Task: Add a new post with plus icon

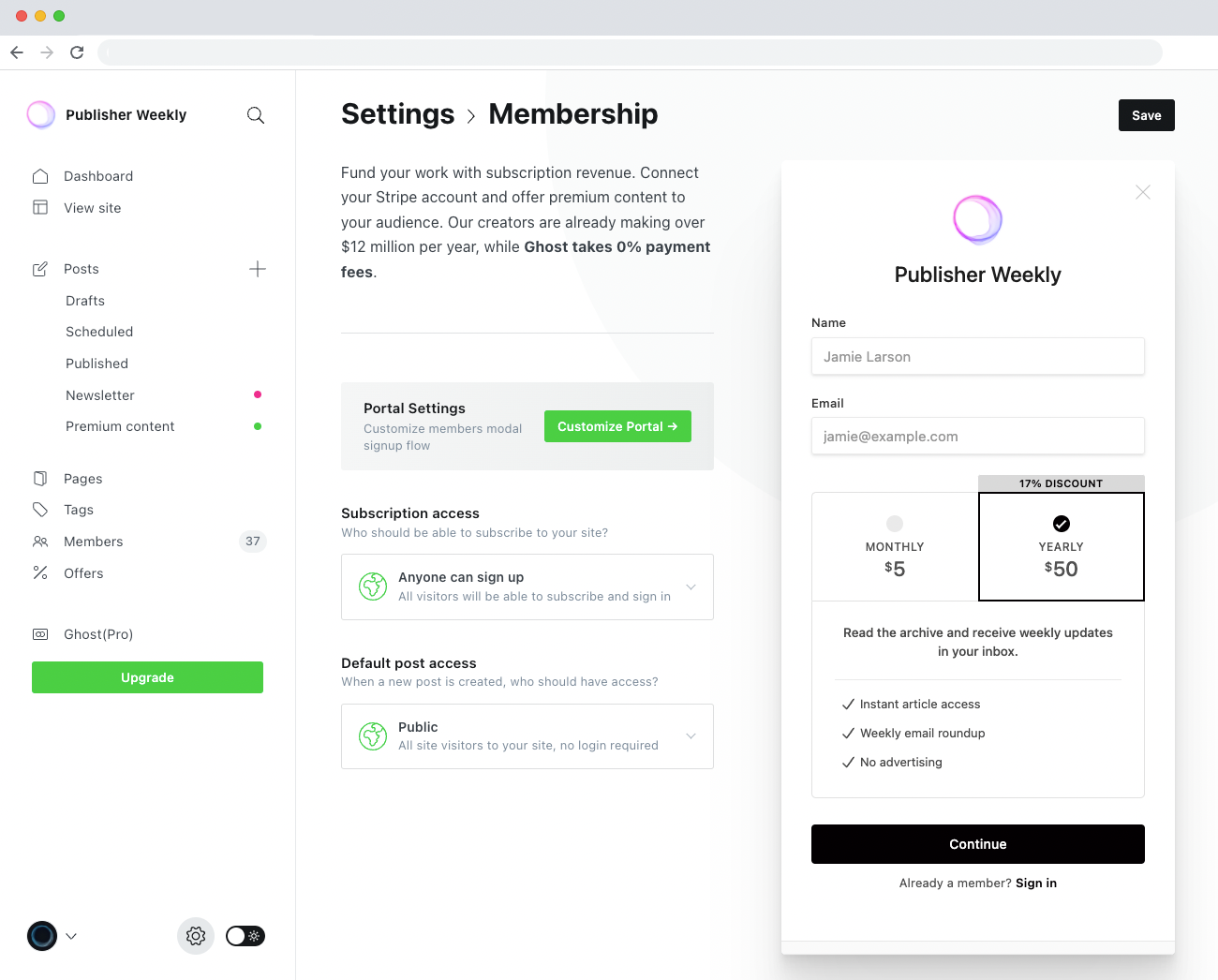Action: tap(258, 269)
